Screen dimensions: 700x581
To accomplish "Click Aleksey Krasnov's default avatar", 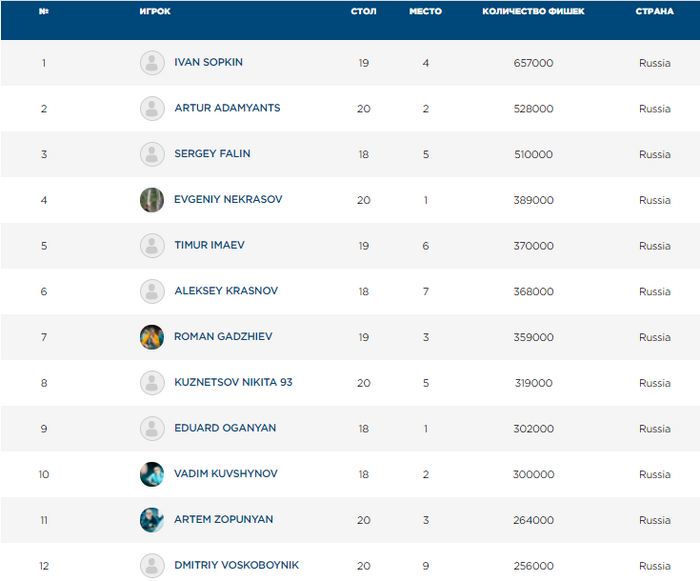I will click(x=152, y=291).
